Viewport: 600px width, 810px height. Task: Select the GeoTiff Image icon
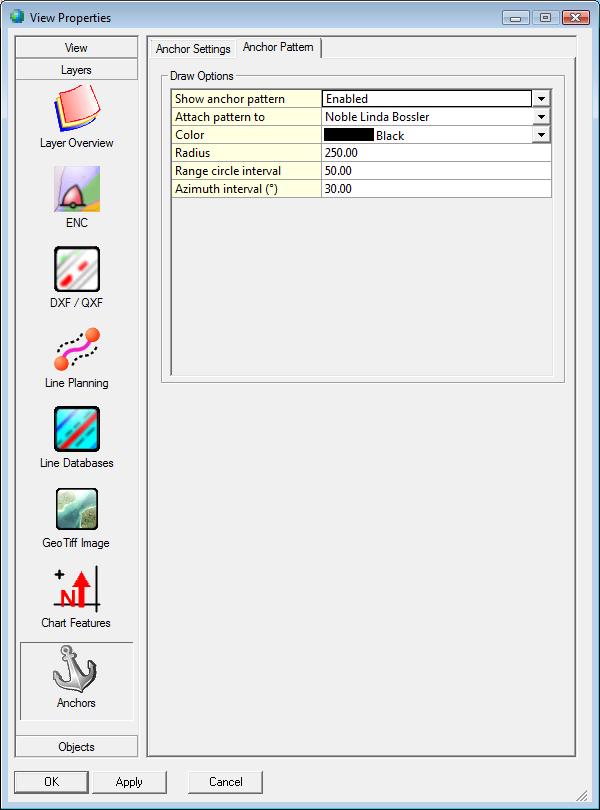point(76,509)
